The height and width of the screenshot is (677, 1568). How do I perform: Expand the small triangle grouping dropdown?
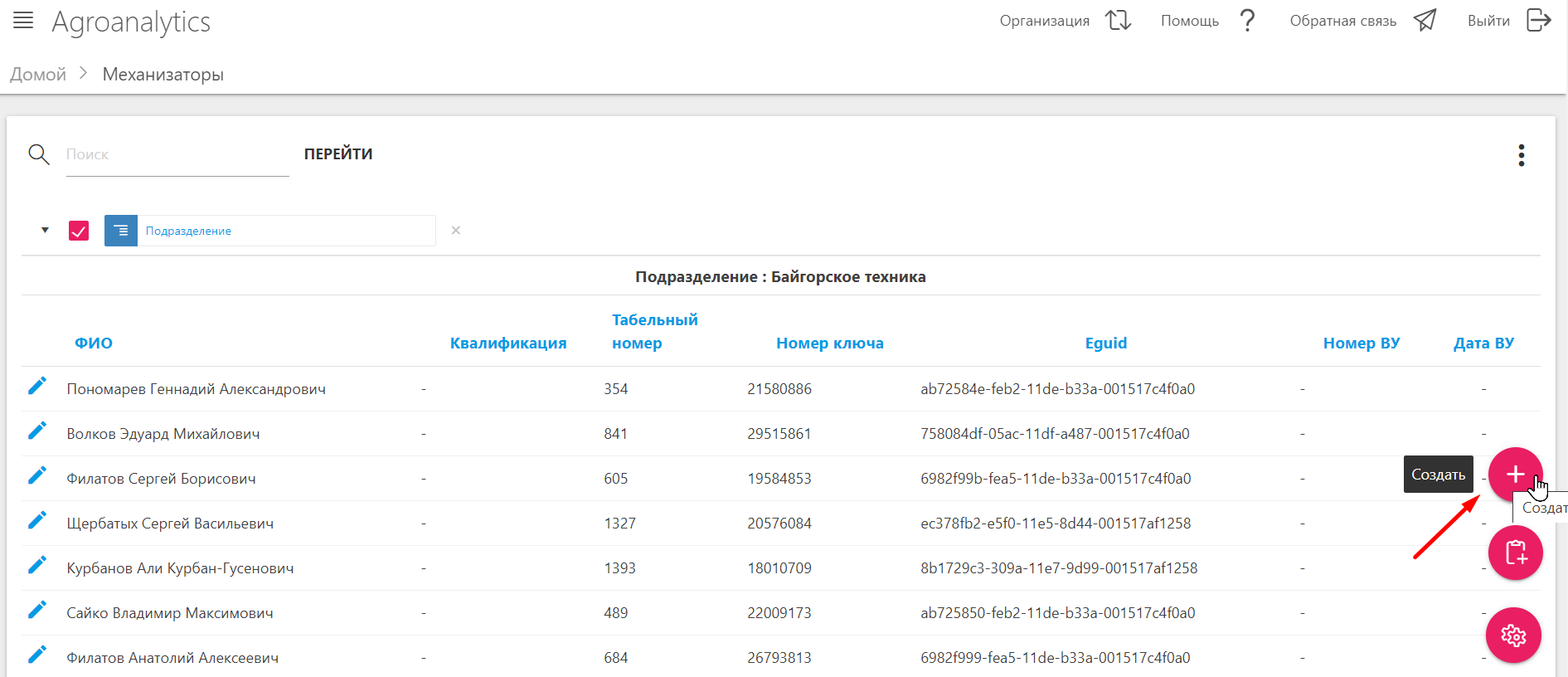(x=45, y=231)
